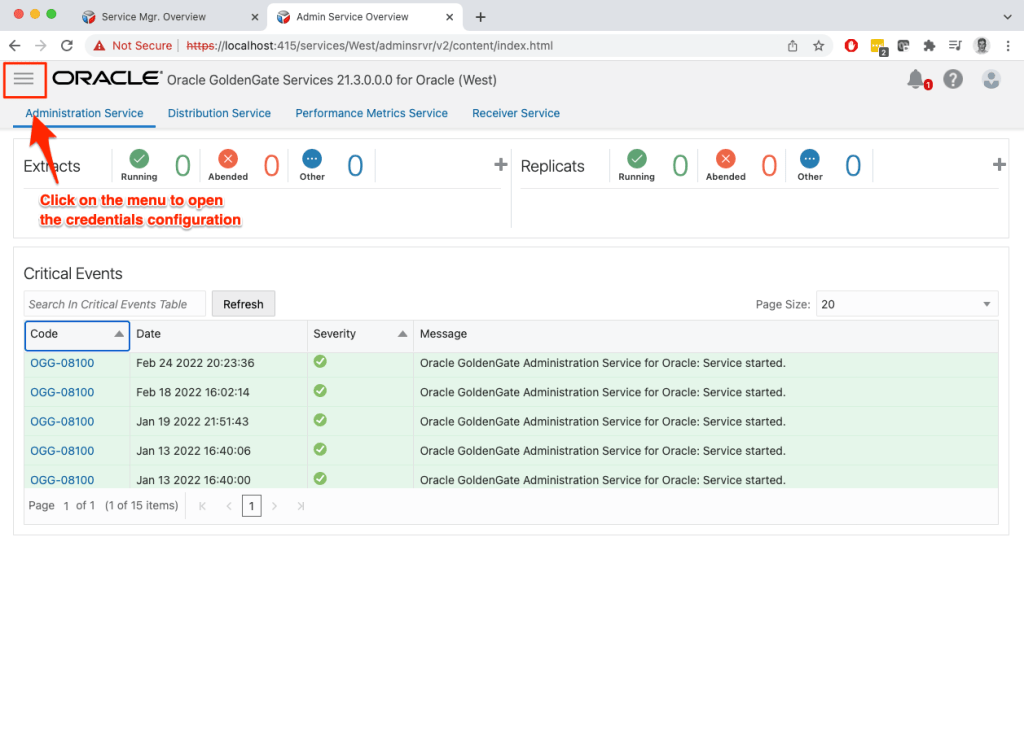Click browser page reload button
The image size is (1024, 738).
(67, 45)
